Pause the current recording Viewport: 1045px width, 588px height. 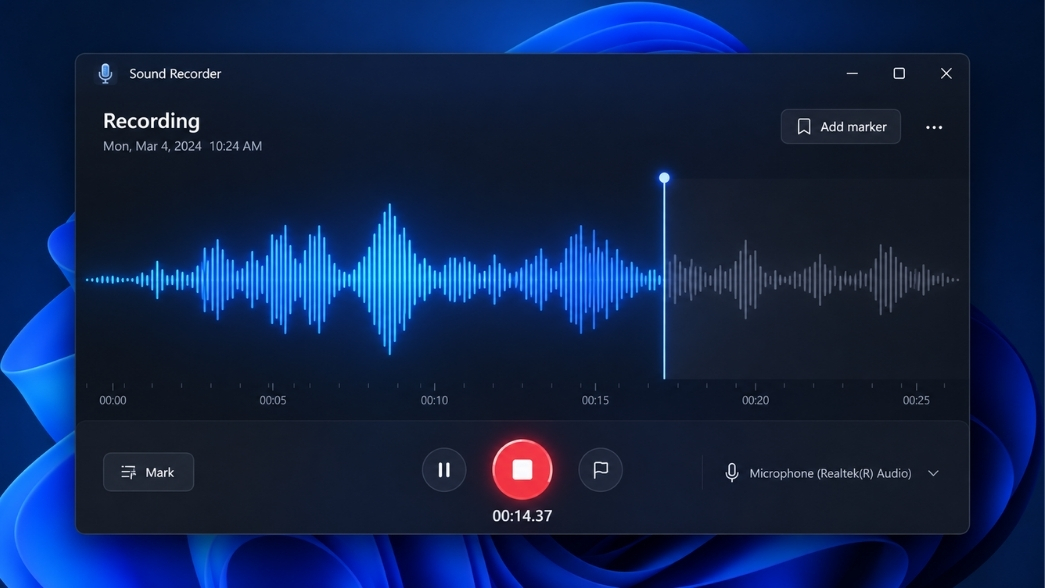444,470
